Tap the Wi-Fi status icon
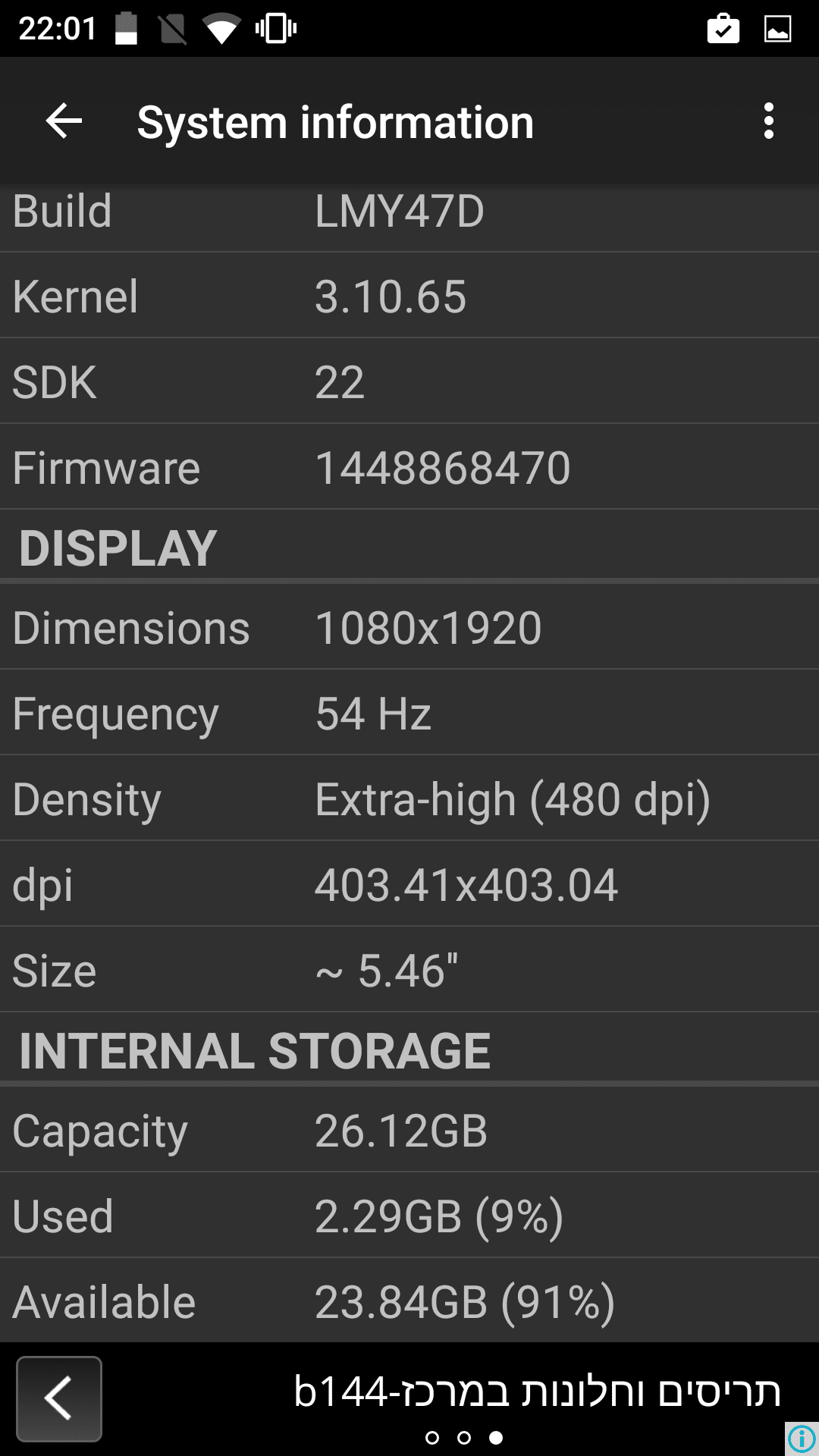This screenshot has width=819, height=1456. [x=221, y=30]
